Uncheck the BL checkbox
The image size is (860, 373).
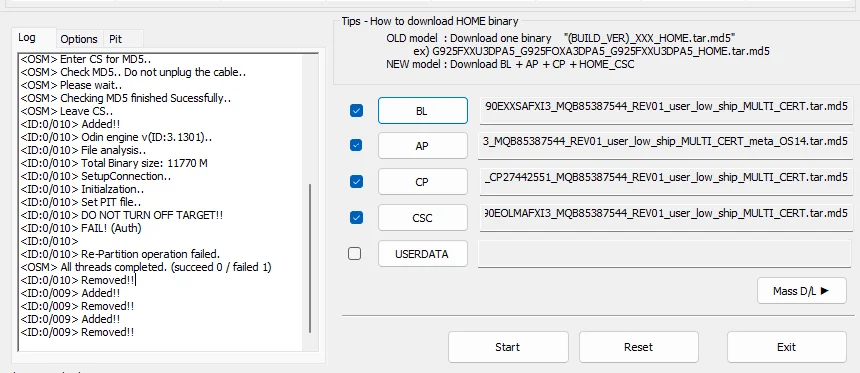[356, 111]
